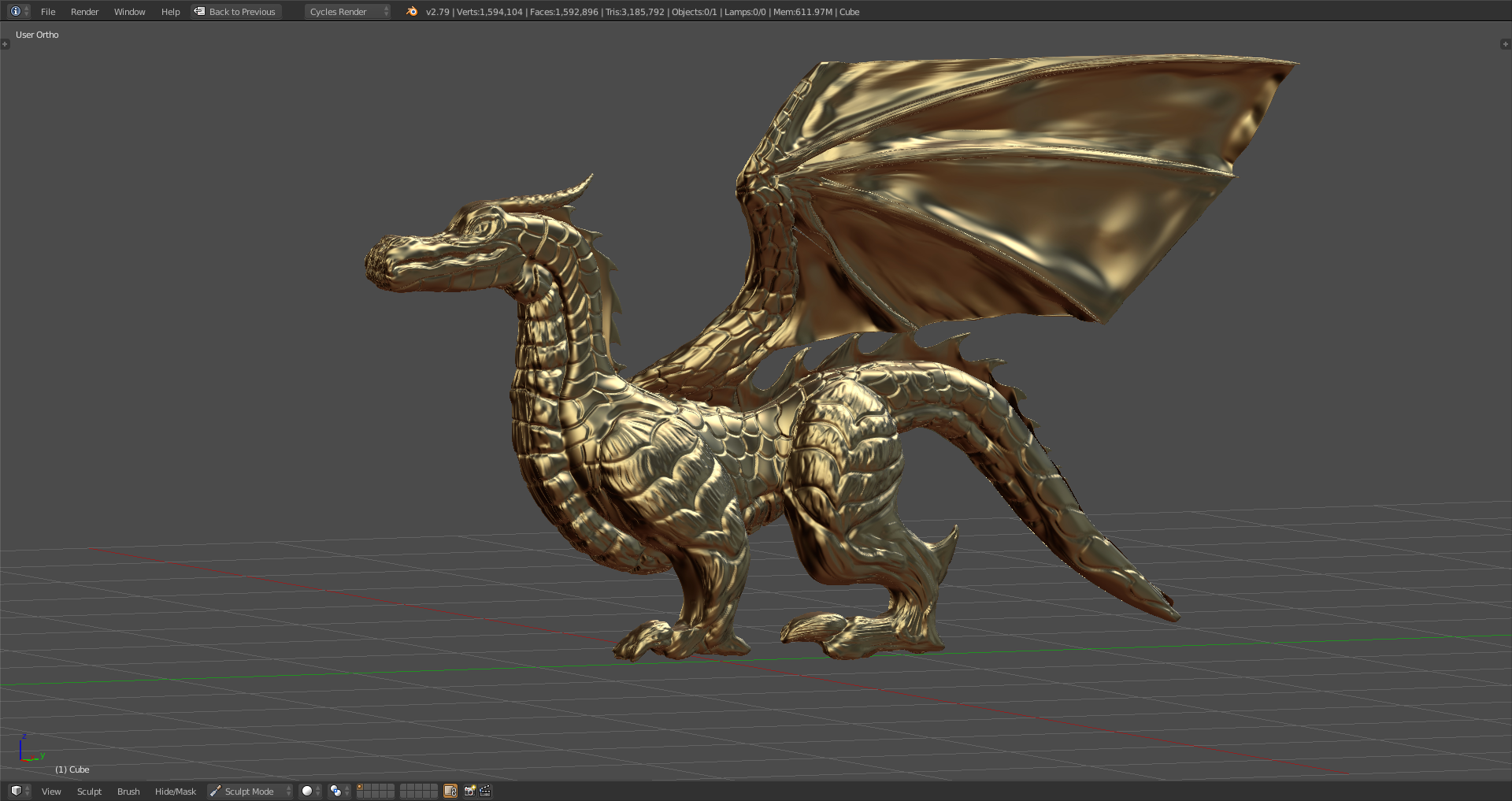Click the Blender logo icon in header

[x=411, y=12]
